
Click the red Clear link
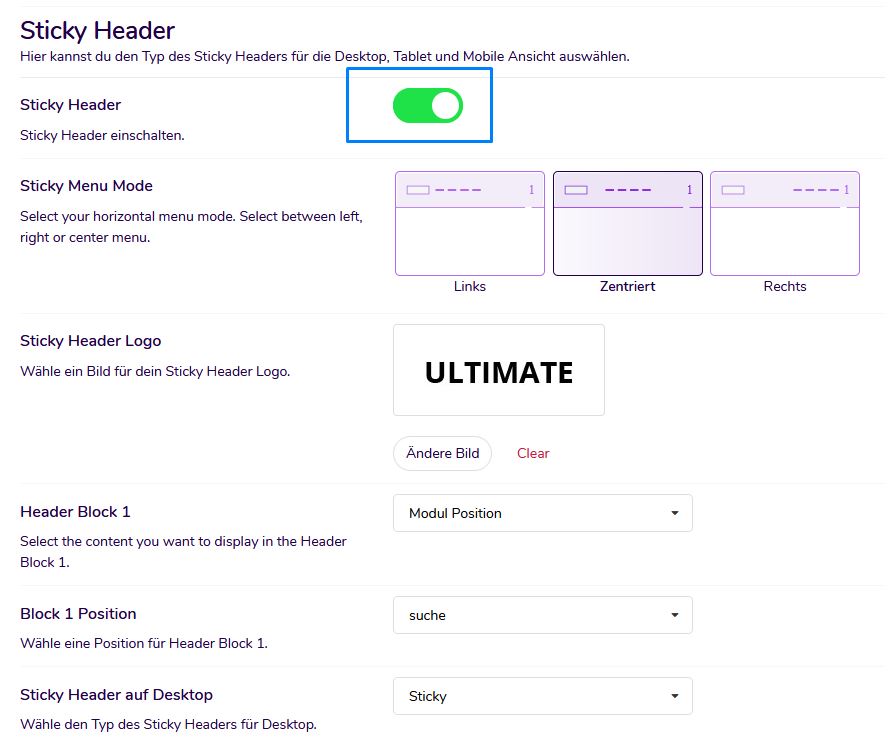coord(533,453)
